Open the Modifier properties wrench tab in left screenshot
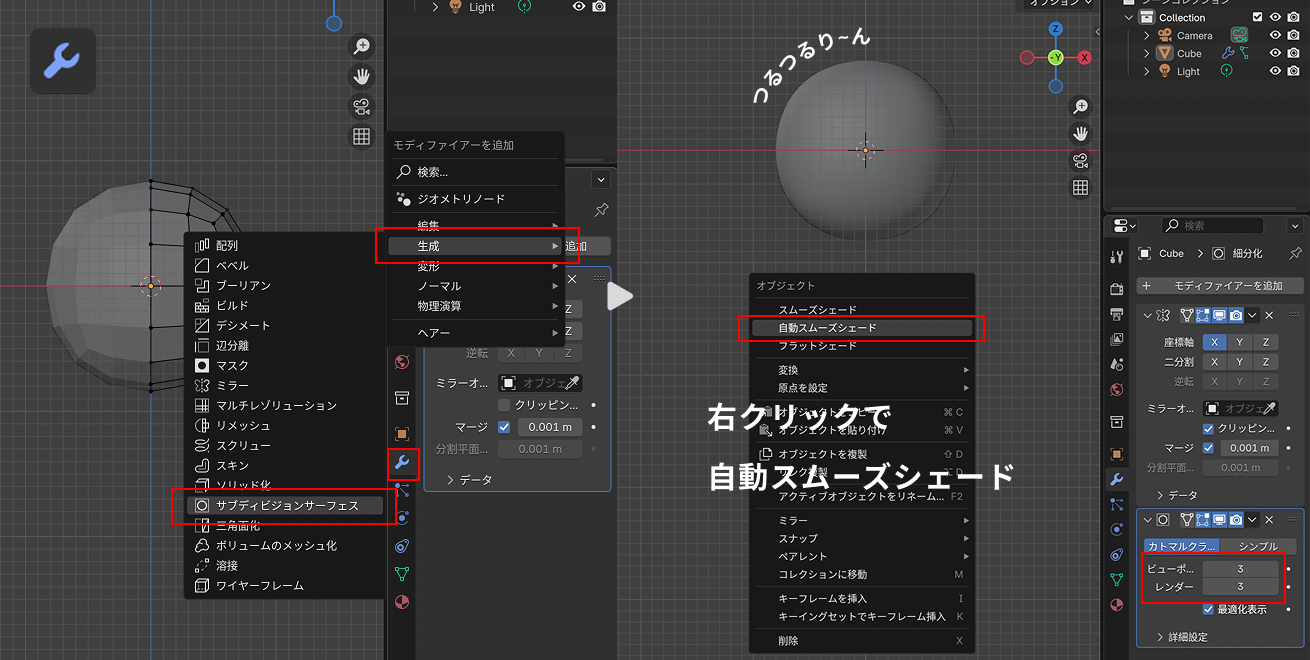The image size is (1310, 660). point(403,463)
